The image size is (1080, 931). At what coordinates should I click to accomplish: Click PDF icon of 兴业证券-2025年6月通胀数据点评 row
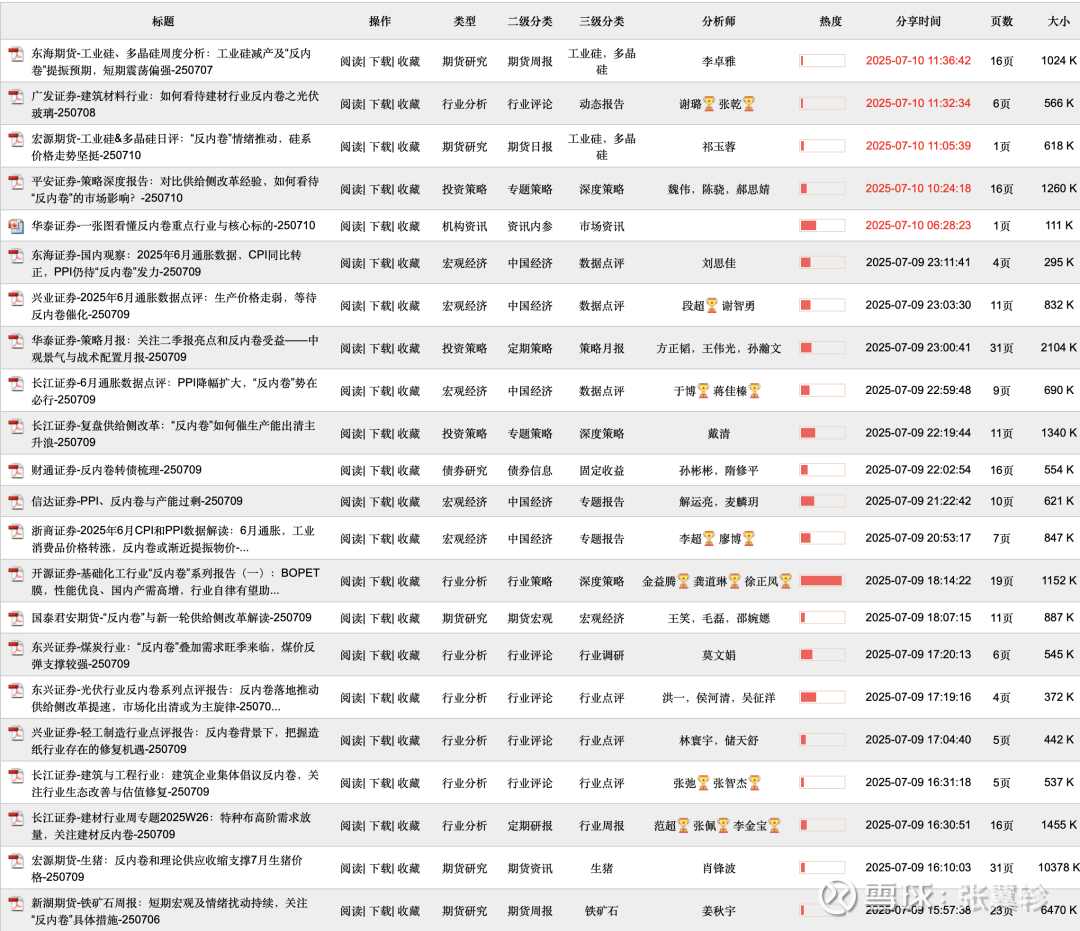(x=15, y=299)
